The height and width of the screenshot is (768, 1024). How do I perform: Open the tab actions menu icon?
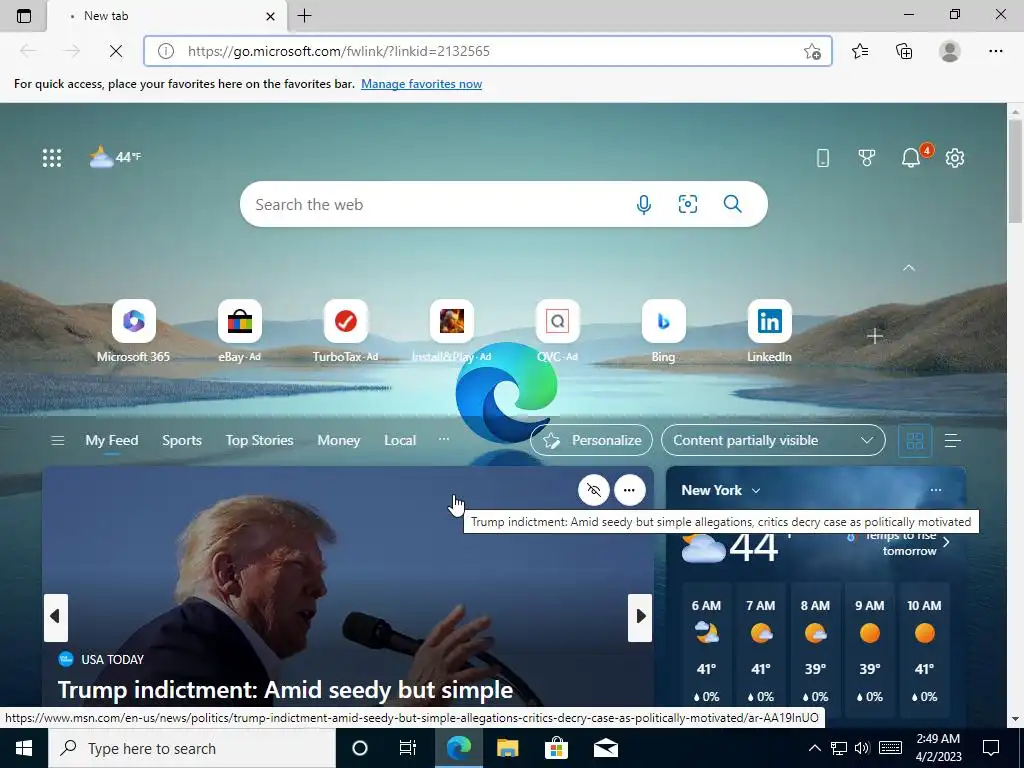24,16
